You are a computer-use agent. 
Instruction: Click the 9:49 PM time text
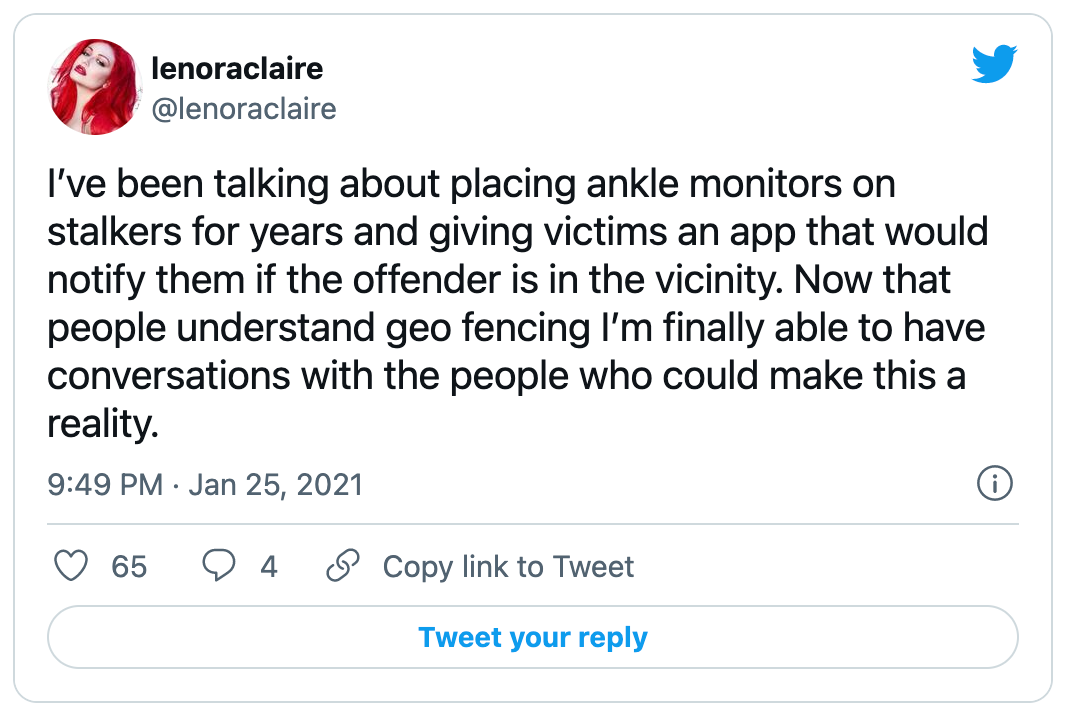click(105, 486)
